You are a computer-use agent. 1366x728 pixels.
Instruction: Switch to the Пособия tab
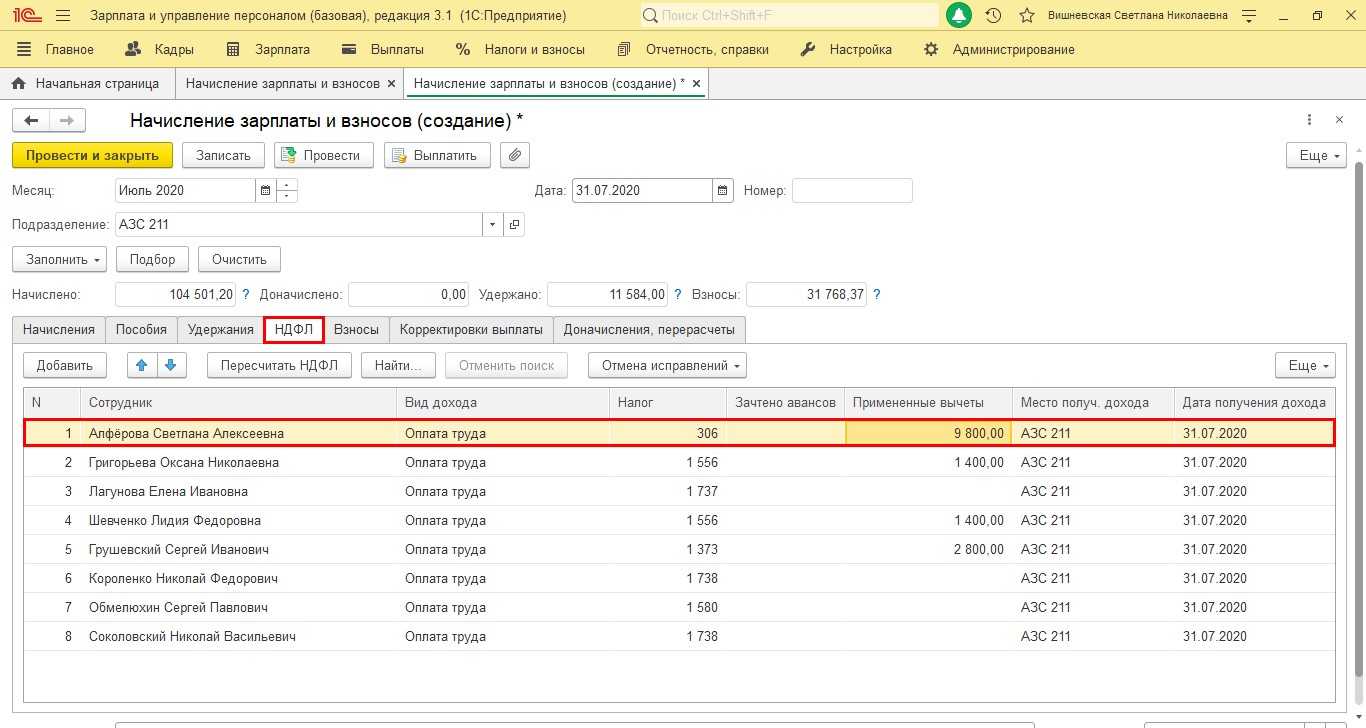click(141, 329)
